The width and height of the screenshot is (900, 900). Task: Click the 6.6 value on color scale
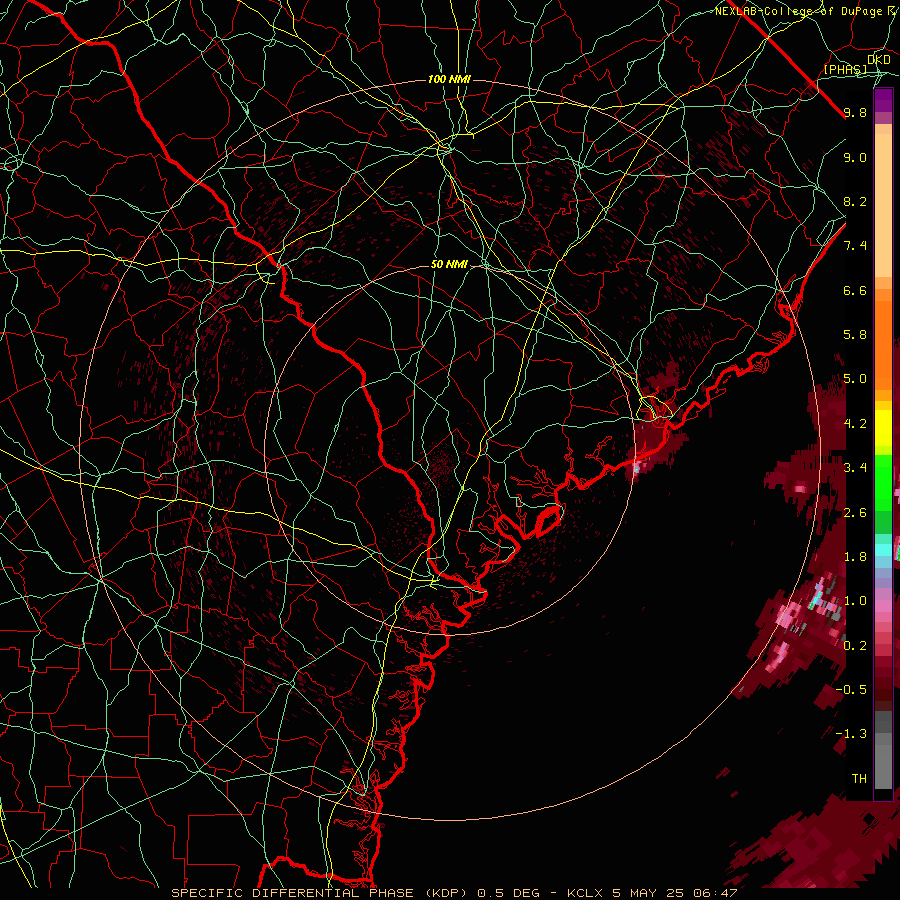855,290
